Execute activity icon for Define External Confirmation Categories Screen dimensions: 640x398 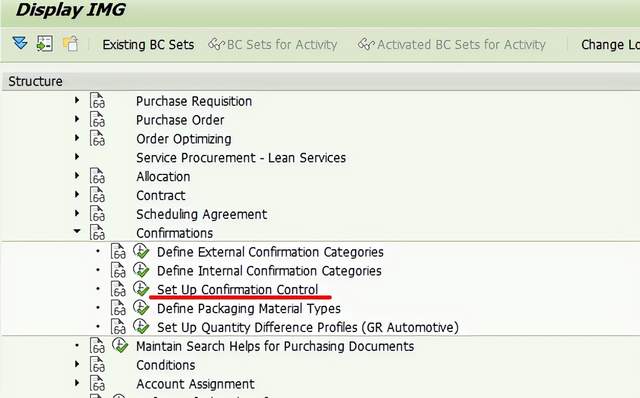141,251
